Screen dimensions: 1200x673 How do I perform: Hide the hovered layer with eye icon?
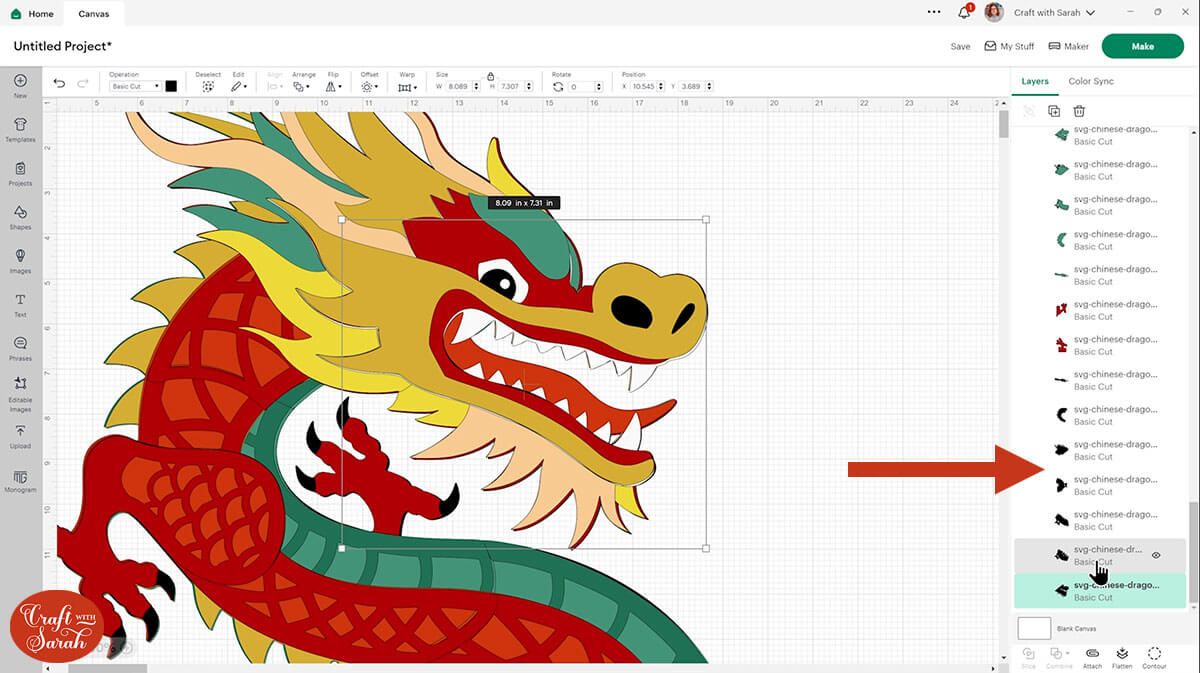1156,555
